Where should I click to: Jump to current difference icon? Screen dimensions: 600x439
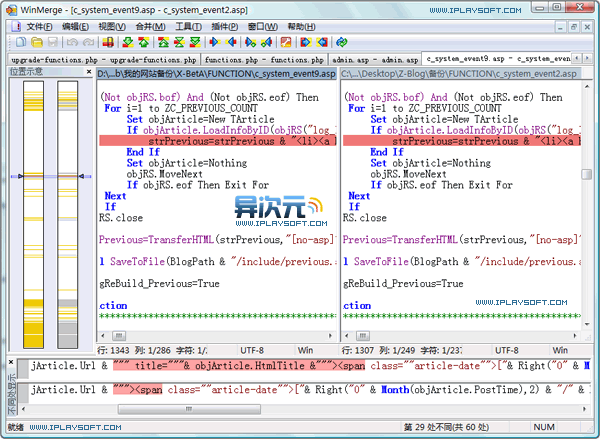[179, 42]
